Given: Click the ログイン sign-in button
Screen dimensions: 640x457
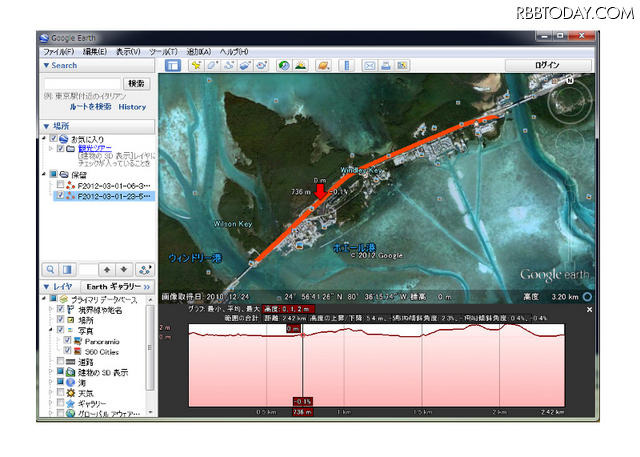Looking at the screenshot, I should 548,65.
